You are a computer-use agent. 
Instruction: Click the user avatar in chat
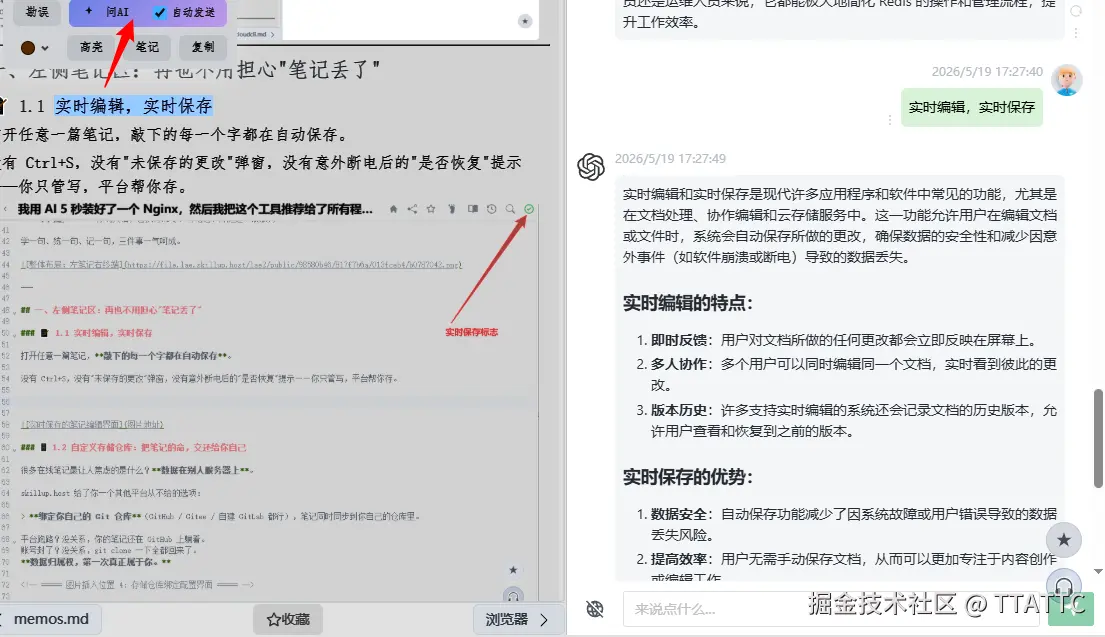(1066, 80)
